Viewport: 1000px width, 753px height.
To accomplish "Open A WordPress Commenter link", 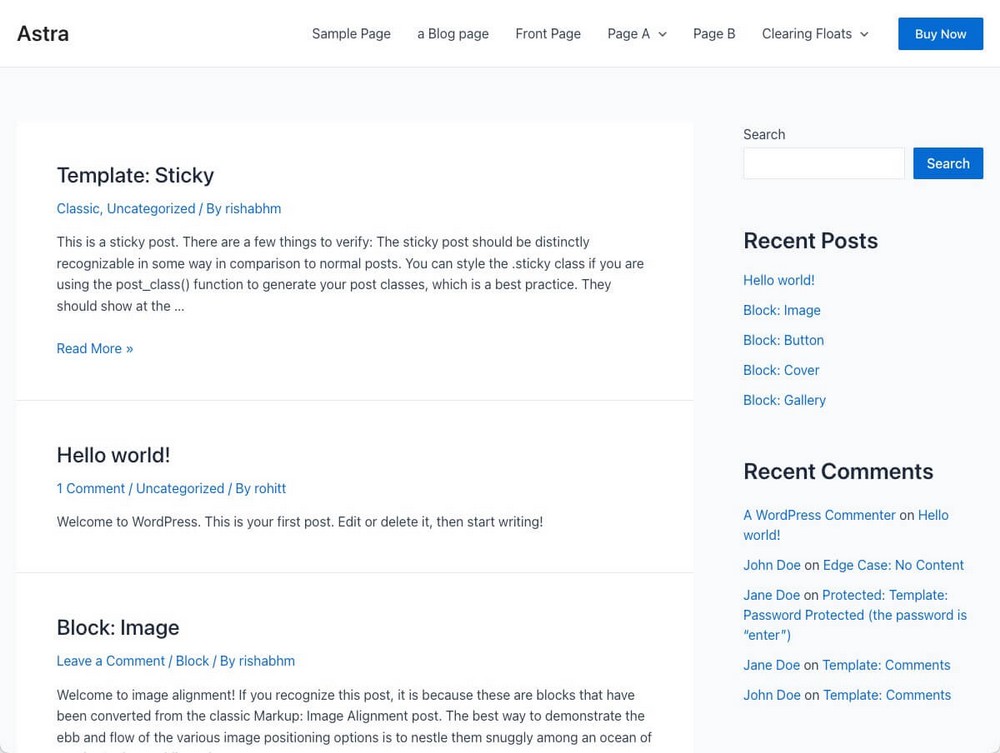I will (820, 515).
